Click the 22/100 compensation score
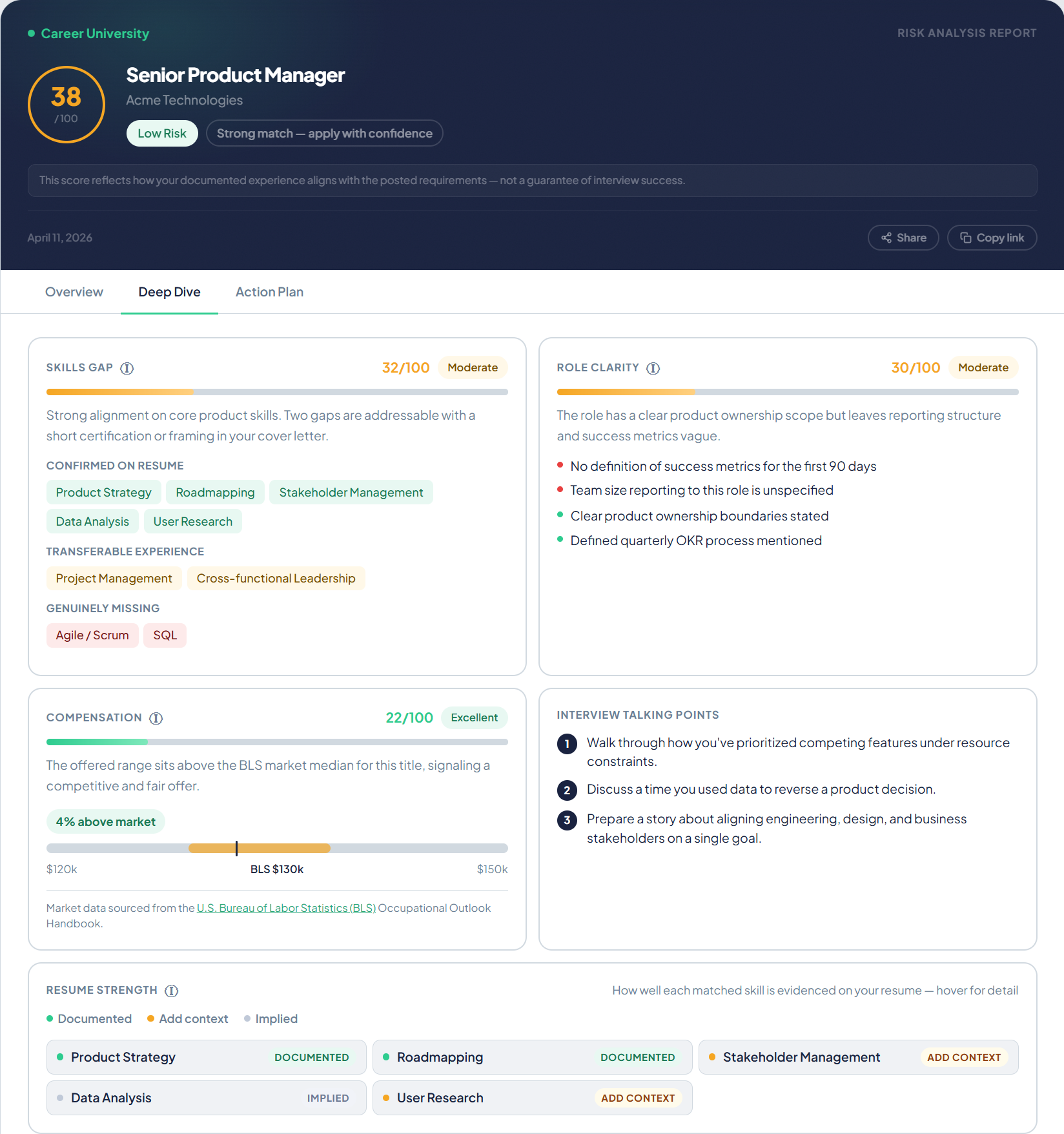 (x=409, y=717)
